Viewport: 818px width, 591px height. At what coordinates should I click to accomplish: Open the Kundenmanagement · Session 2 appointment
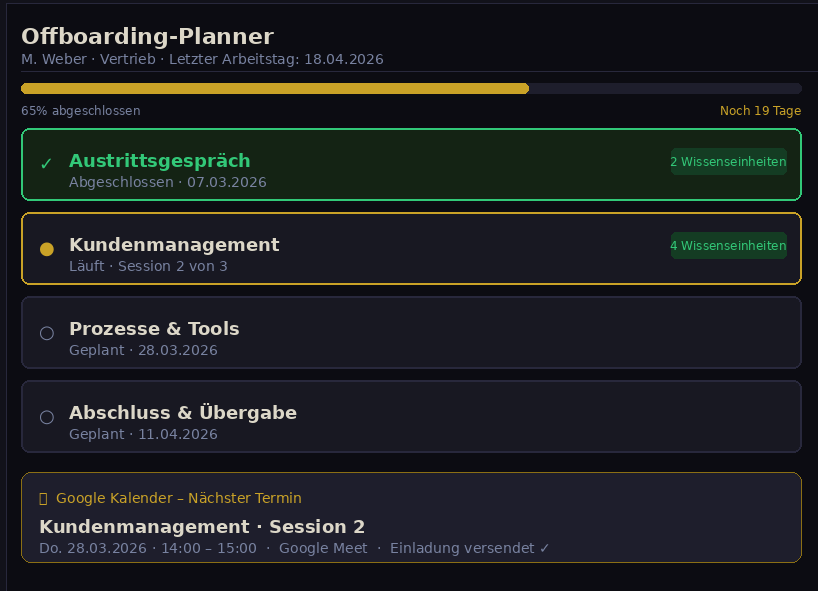tap(202, 527)
